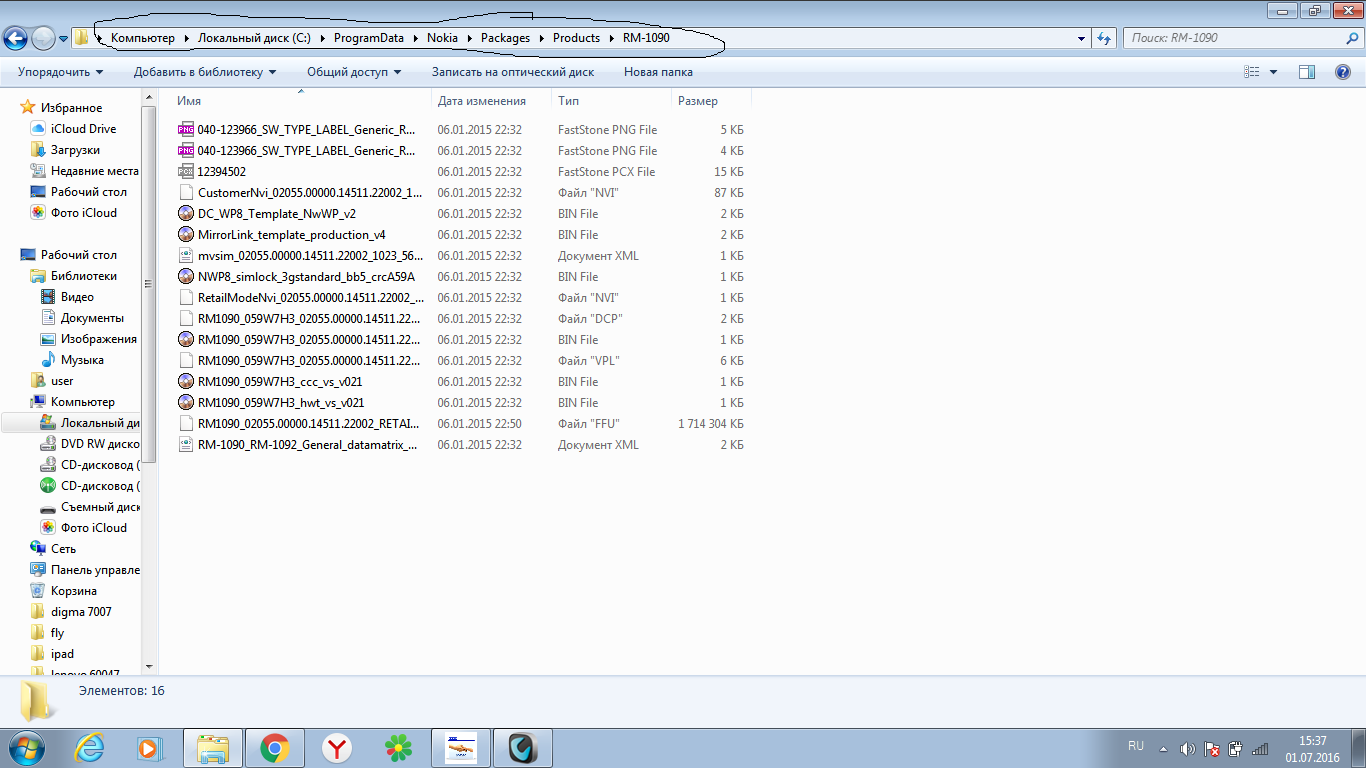Click the Nokia breadcrumb in address bar
Viewport: 1366px width, 768px height.
(442, 38)
